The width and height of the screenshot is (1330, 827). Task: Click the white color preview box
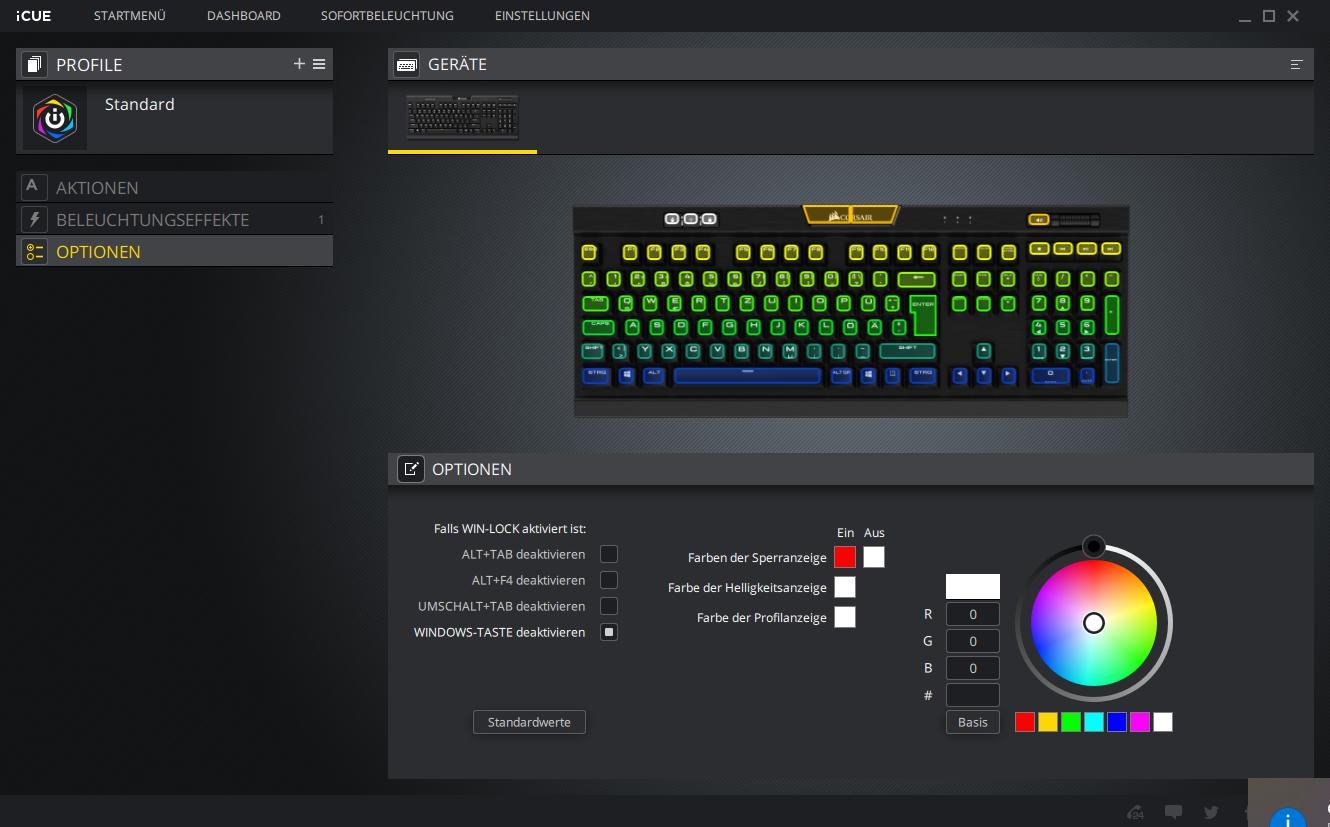tap(973, 586)
